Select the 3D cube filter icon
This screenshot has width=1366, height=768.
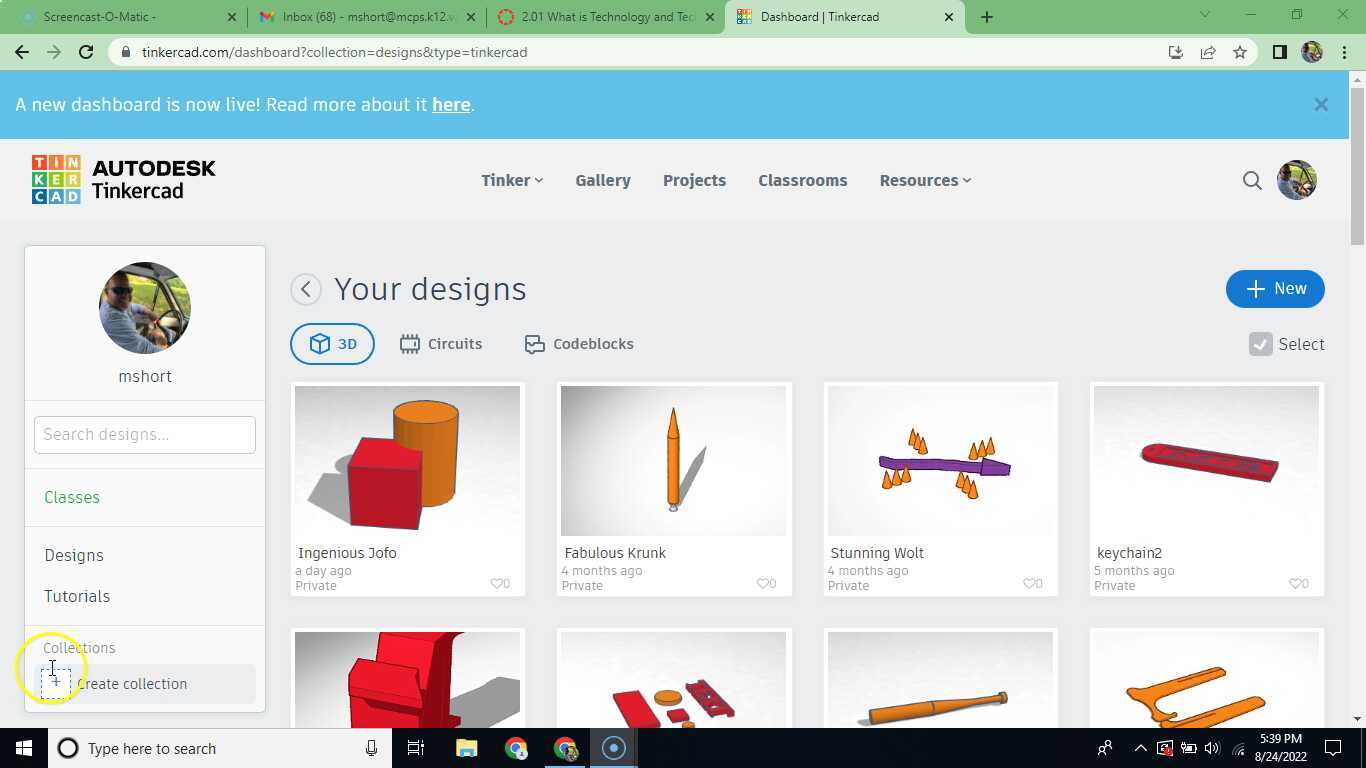[322, 343]
